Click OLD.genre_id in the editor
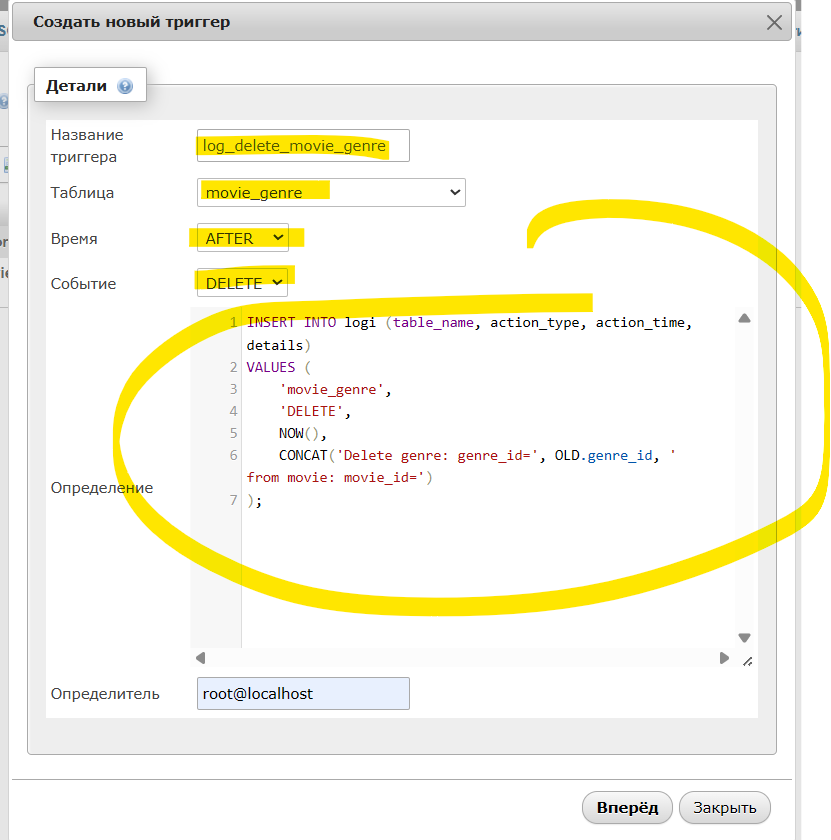Image resolution: width=831 pixels, height=840 pixels. 603,455
